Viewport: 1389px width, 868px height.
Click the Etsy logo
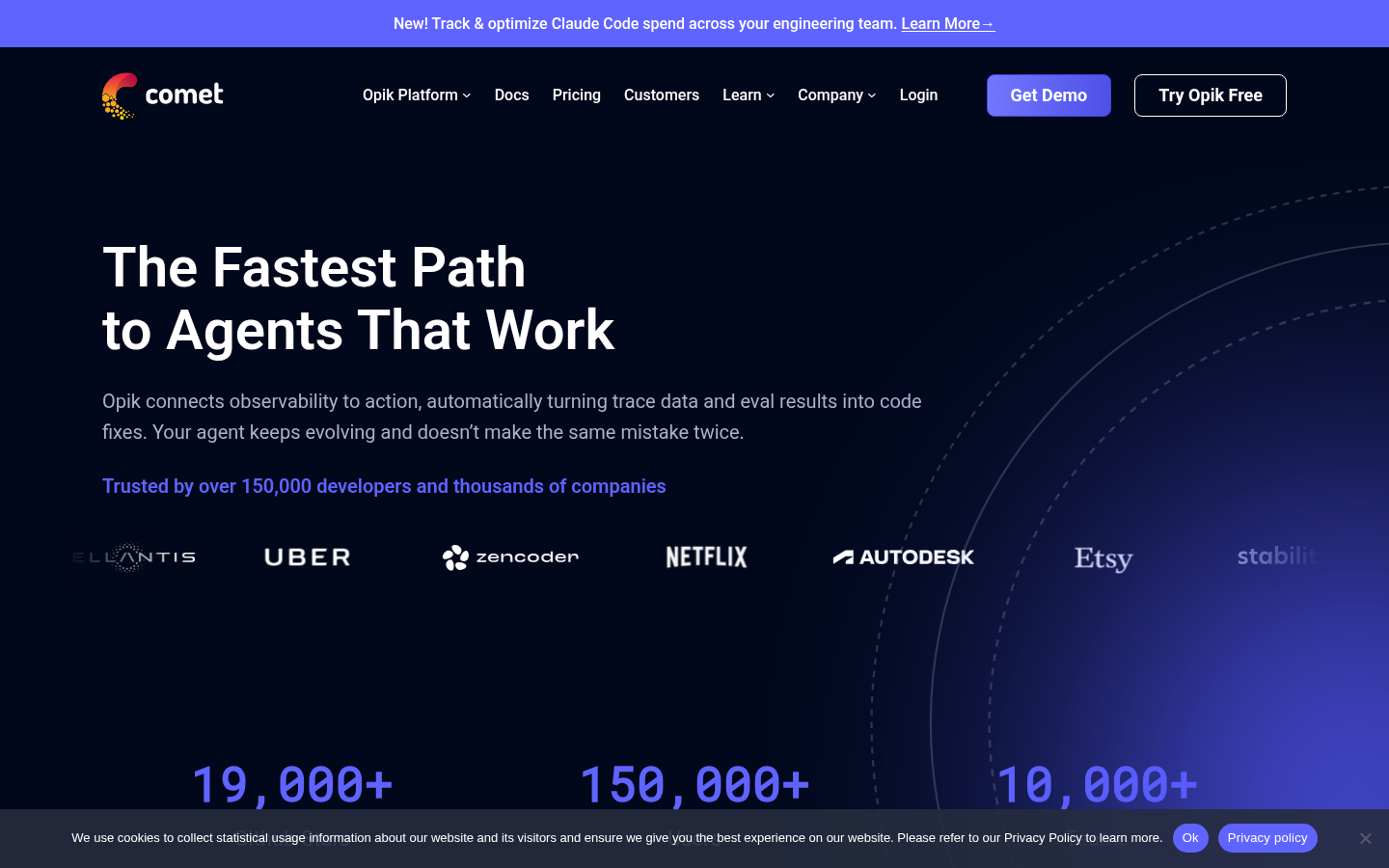[x=1103, y=558]
